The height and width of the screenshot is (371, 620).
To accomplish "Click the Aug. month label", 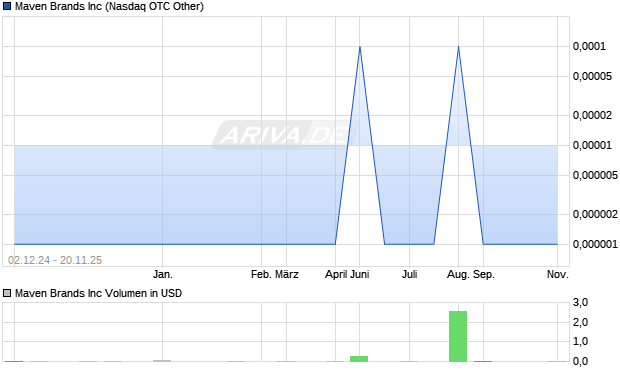I will click(x=457, y=274).
